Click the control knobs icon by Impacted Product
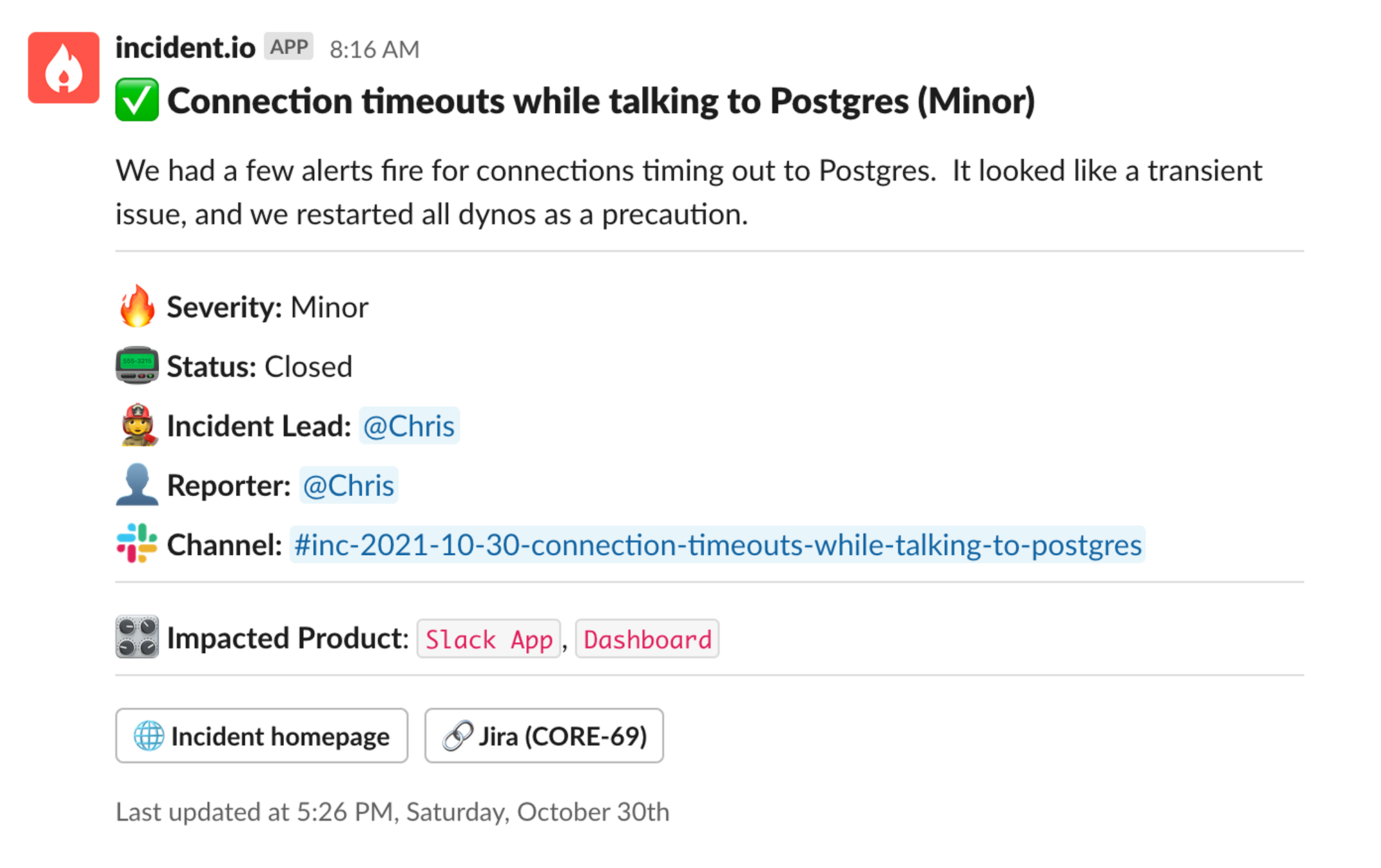Screen dimensions: 1381x868 coord(137,637)
